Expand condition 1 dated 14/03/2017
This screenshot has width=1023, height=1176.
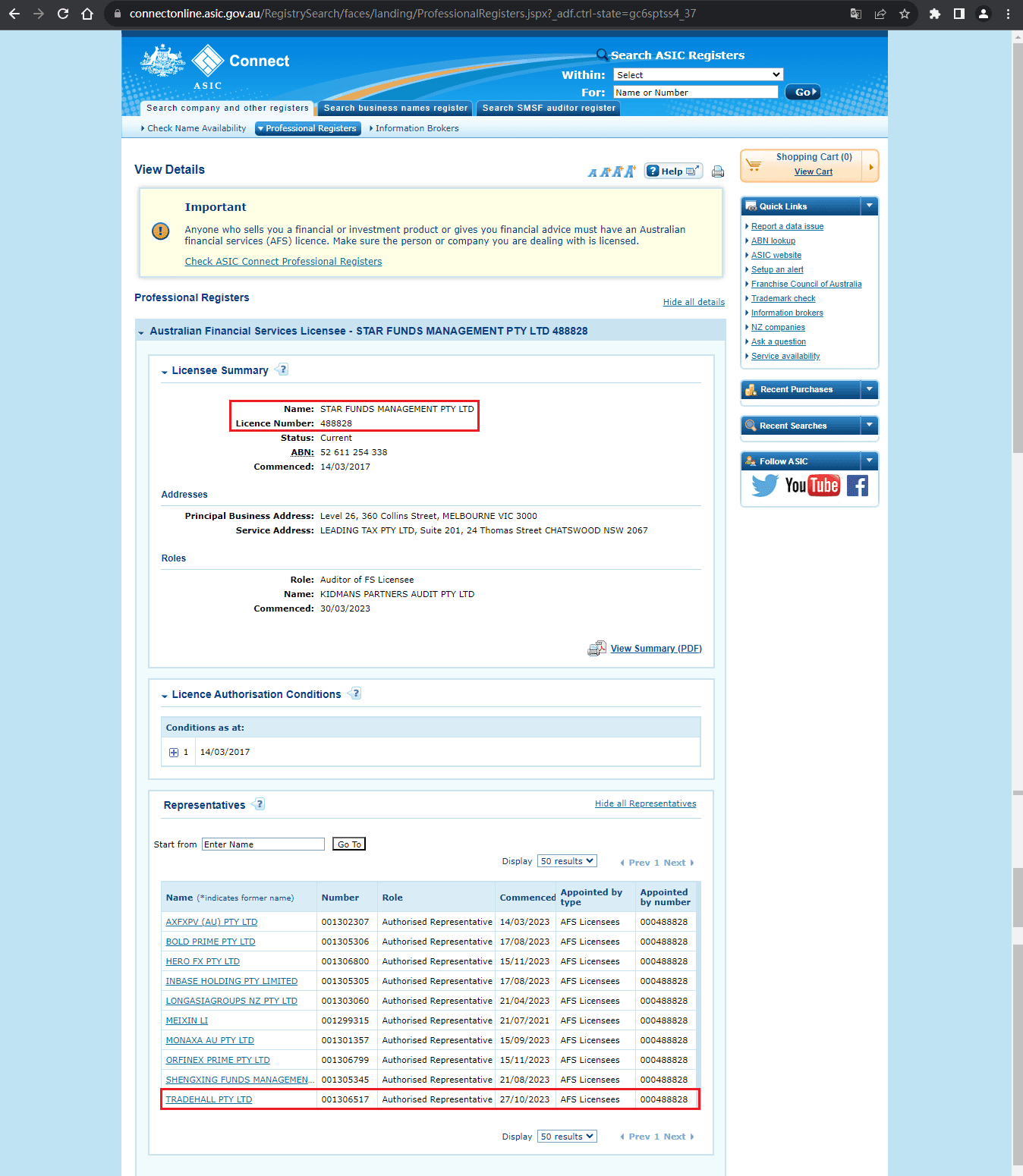(x=174, y=753)
